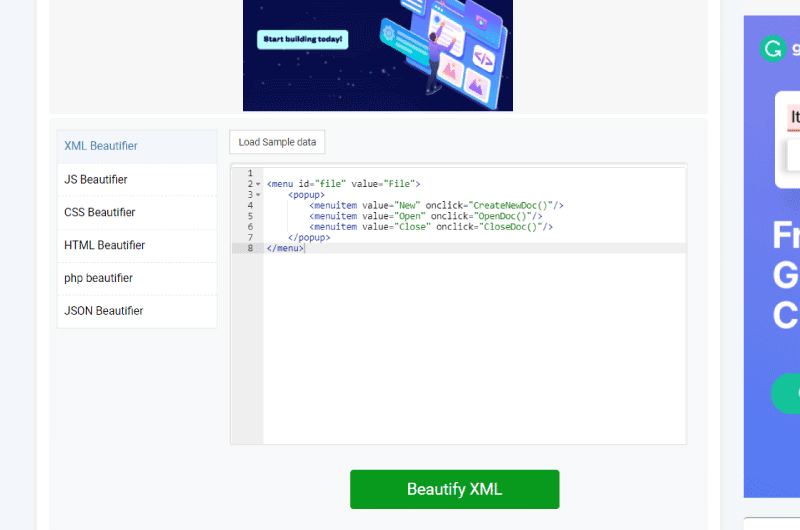Collapse the popup element fold arrow on line 3
This screenshot has height=530, width=800.
[x=258, y=195]
